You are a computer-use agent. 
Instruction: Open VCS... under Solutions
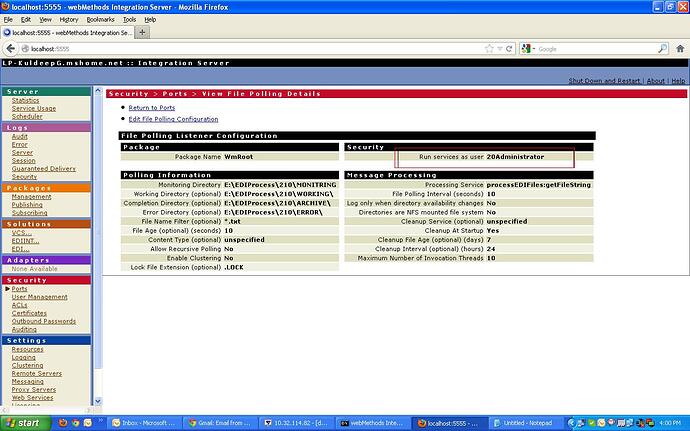[21, 232]
